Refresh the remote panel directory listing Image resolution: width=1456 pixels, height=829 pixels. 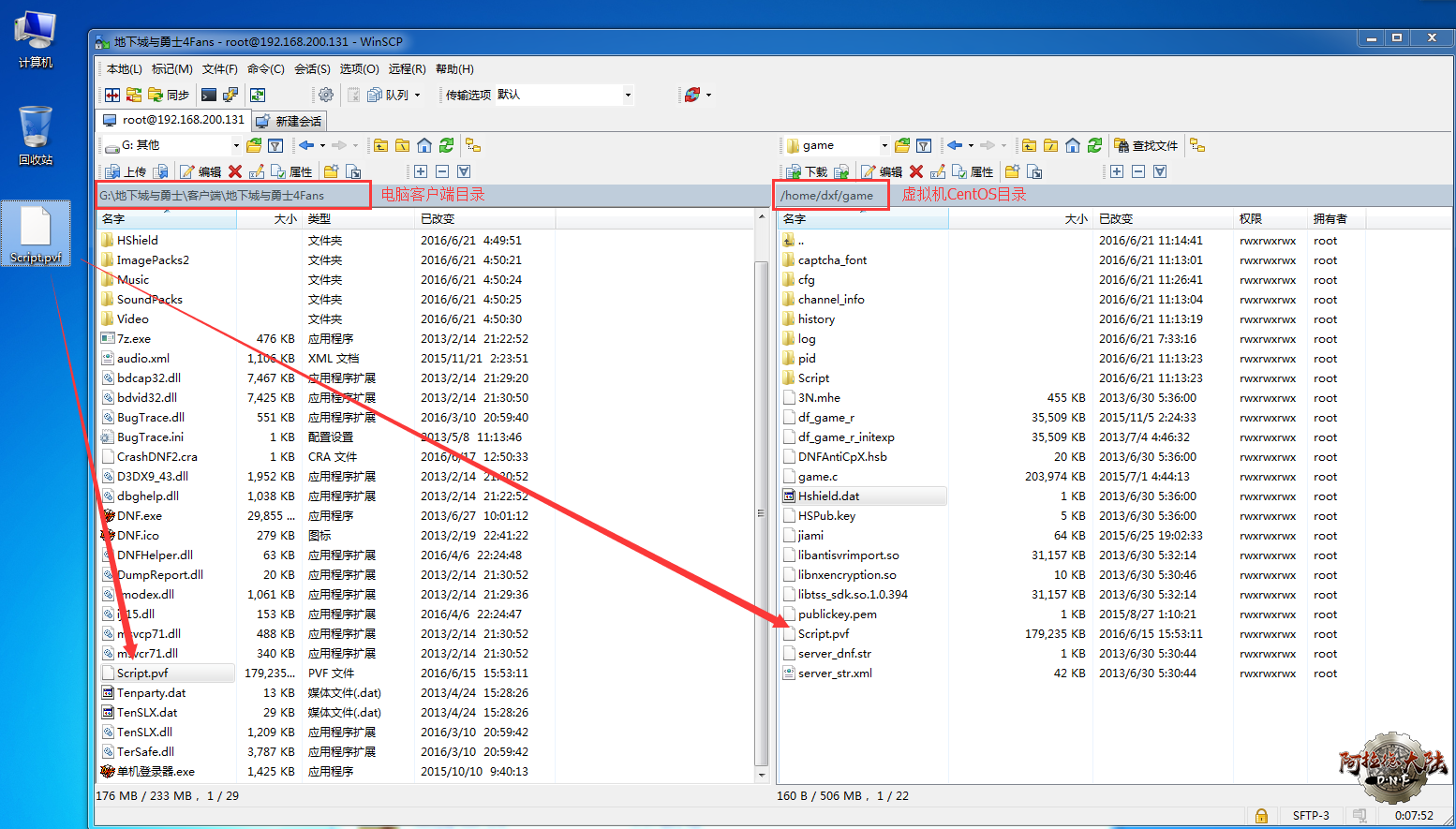click(1094, 145)
